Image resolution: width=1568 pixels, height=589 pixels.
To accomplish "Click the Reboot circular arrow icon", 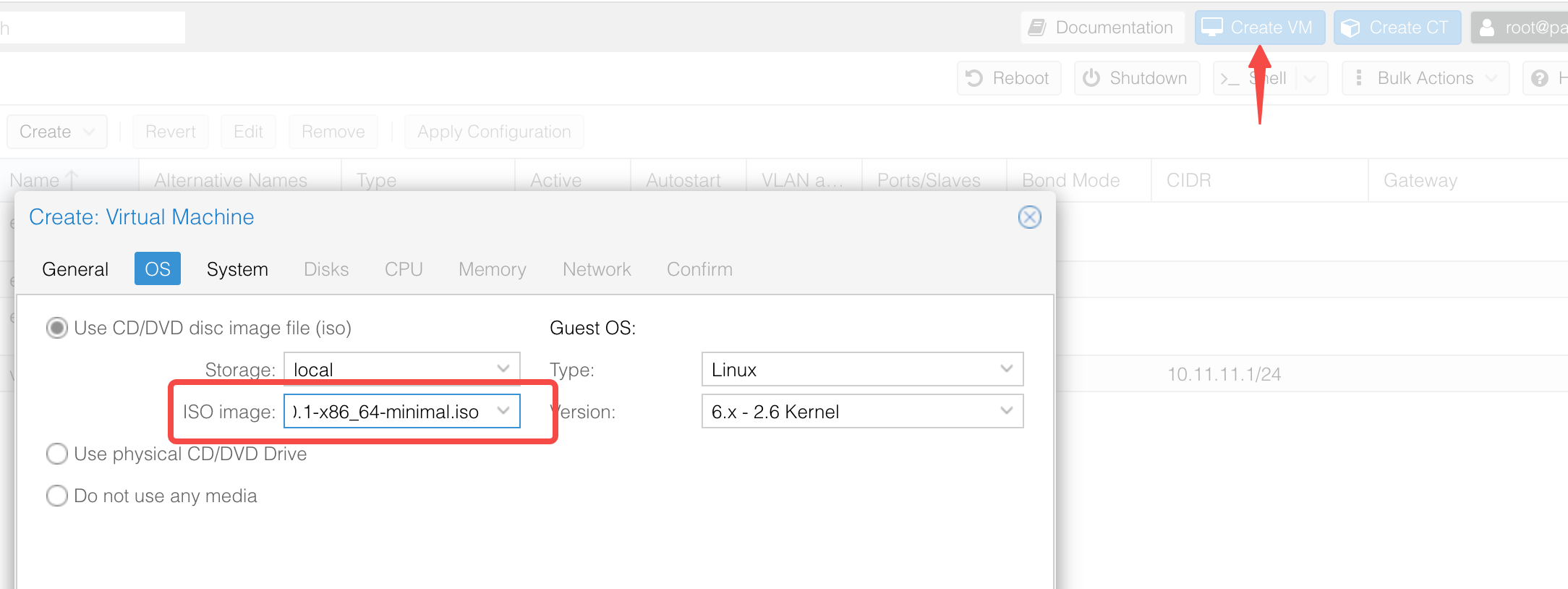I will pyautogui.click(x=974, y=78).
